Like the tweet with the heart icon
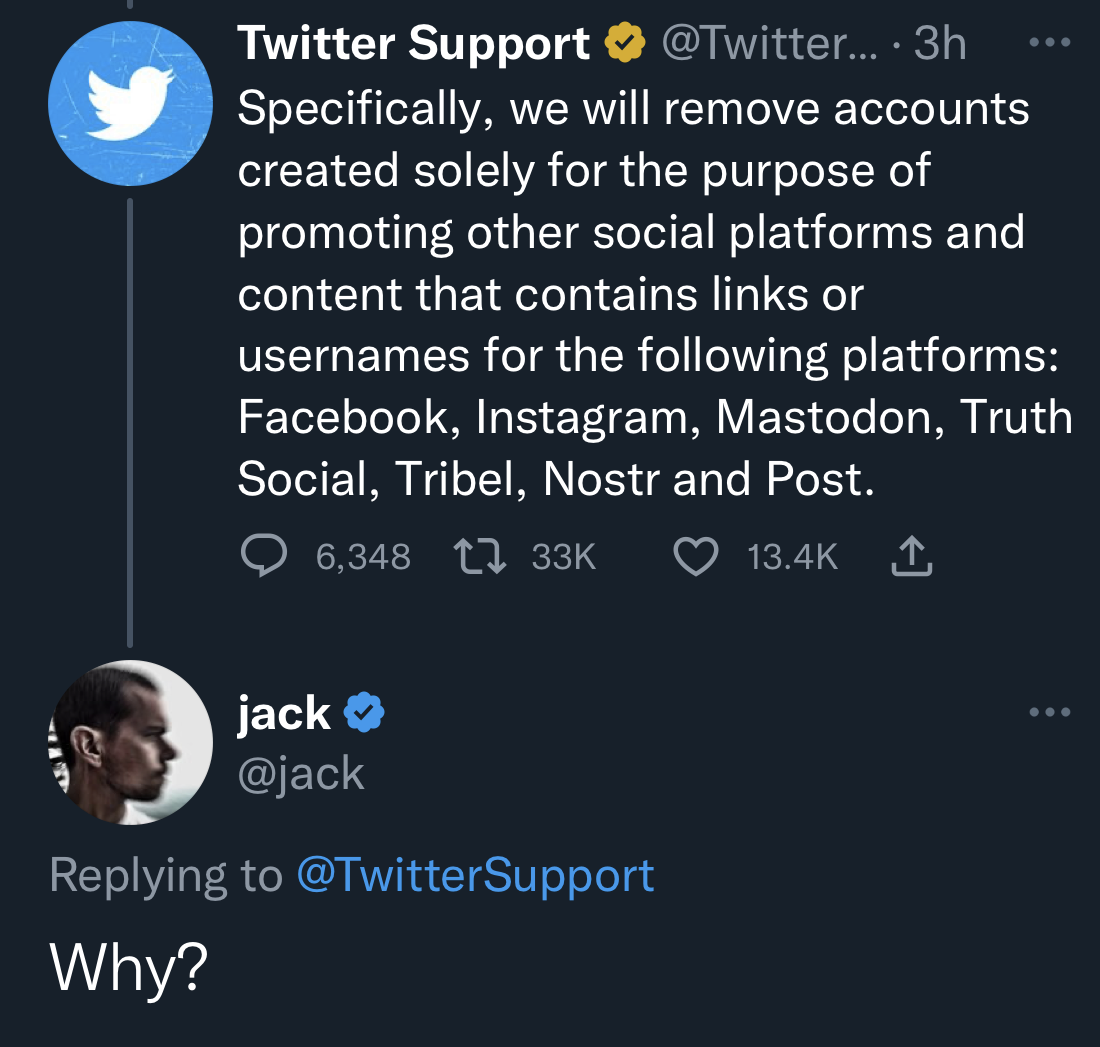 (696, 556)
